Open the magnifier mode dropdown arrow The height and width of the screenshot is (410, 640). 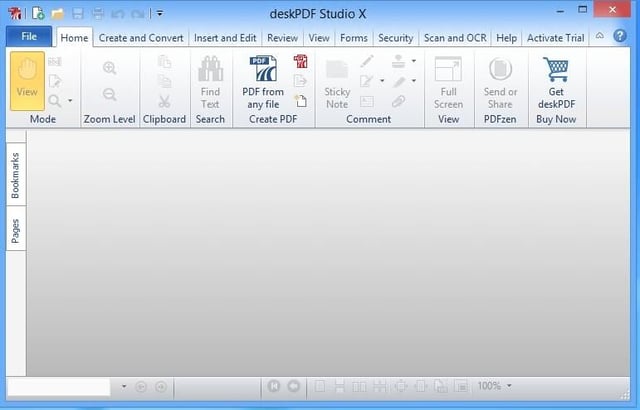coord(70,101)
